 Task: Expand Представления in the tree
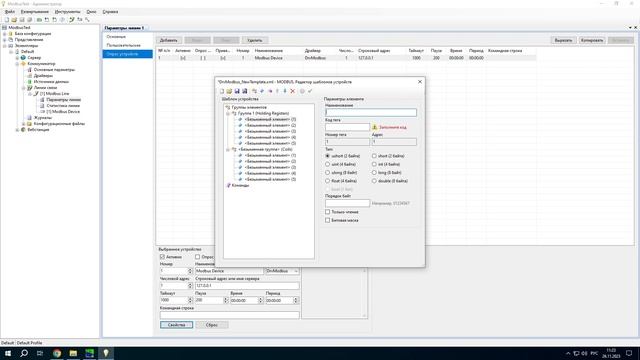tap(4, 40)
